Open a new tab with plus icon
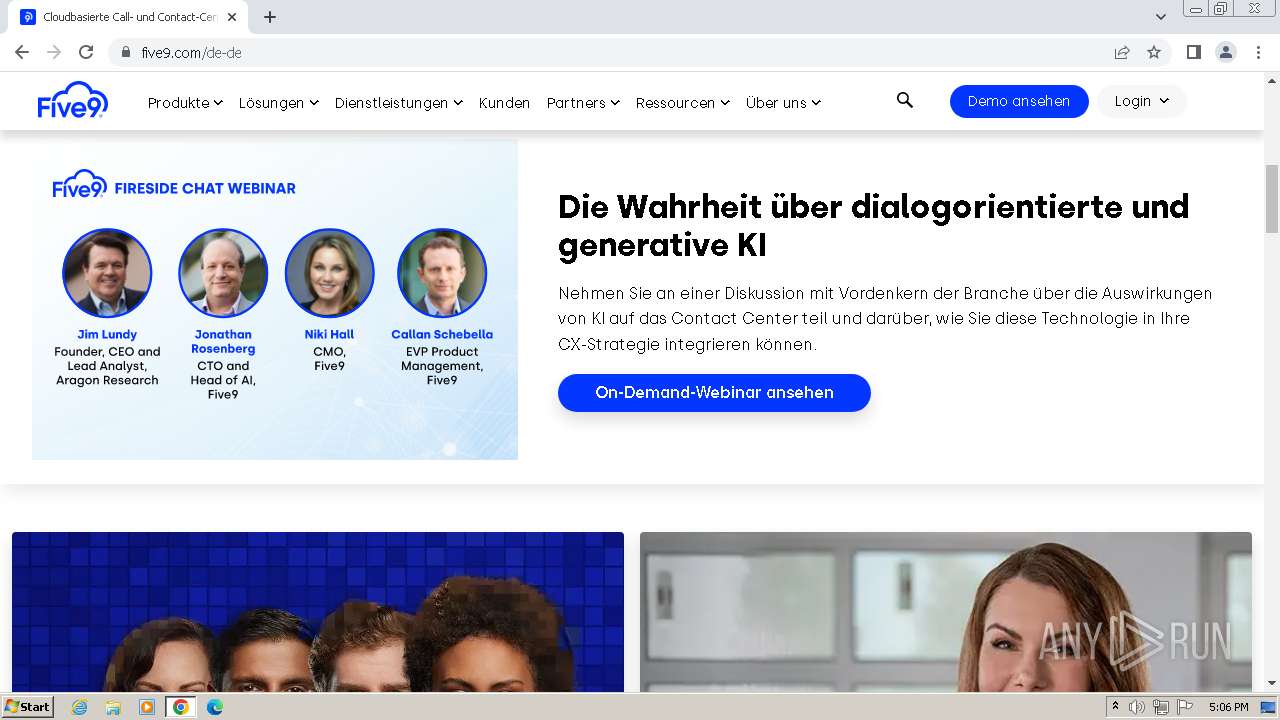 pos(270,17)
